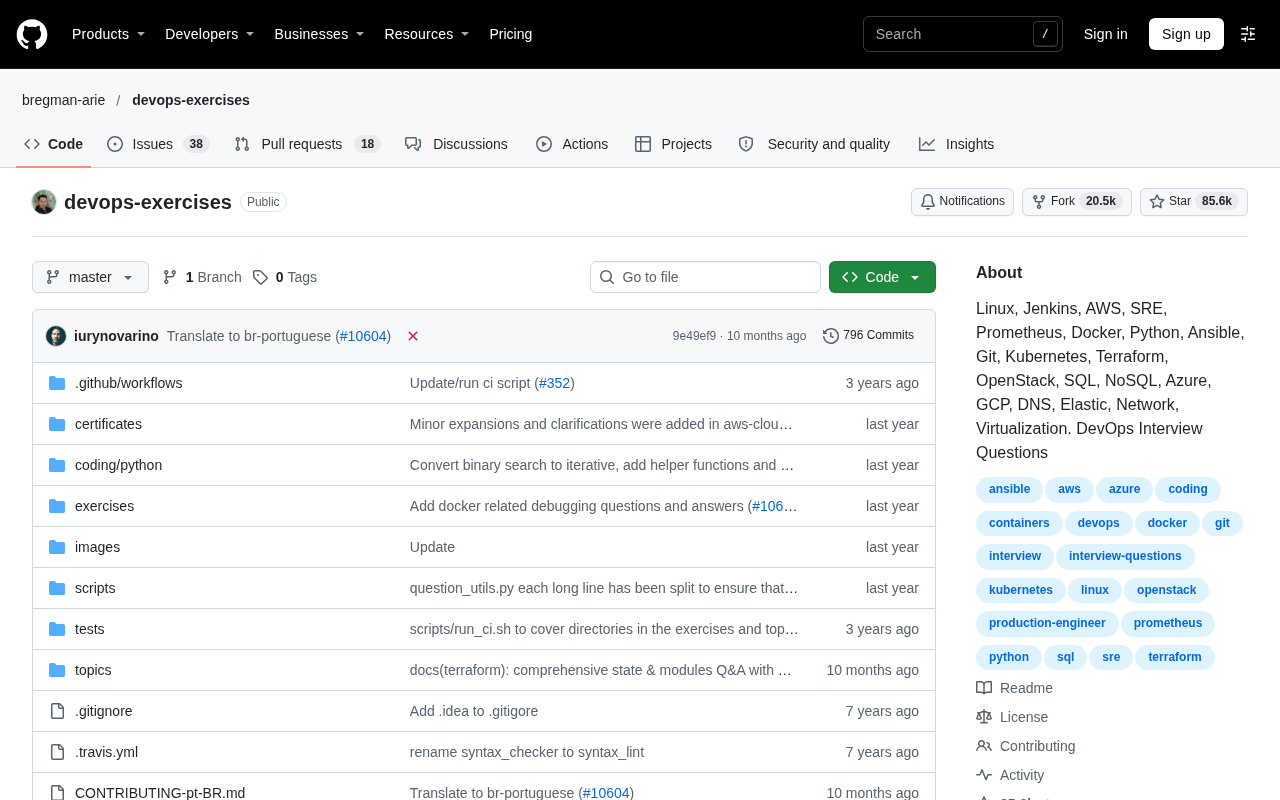
Task: Open the exercises folder
Action: click(104, 506)
